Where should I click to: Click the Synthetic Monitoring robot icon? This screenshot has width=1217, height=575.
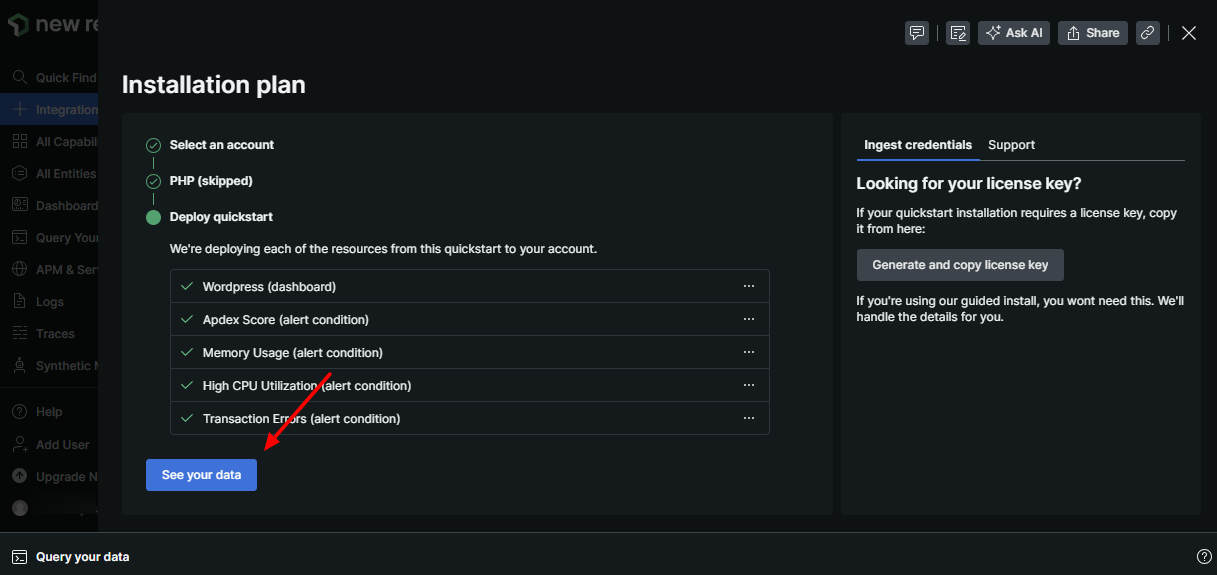click(x=19, y=366)
